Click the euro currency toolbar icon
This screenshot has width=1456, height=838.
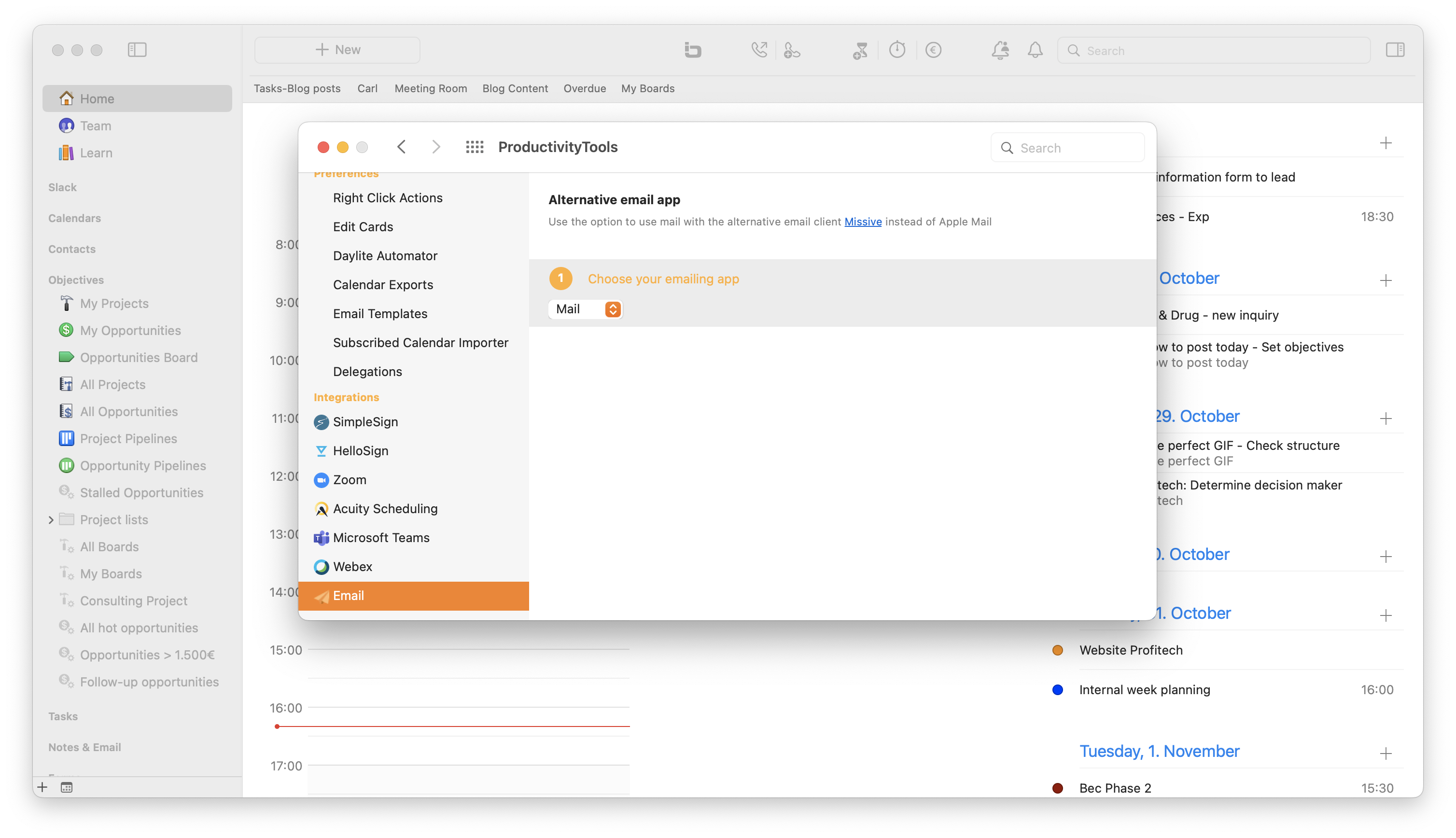pos(933,50)
